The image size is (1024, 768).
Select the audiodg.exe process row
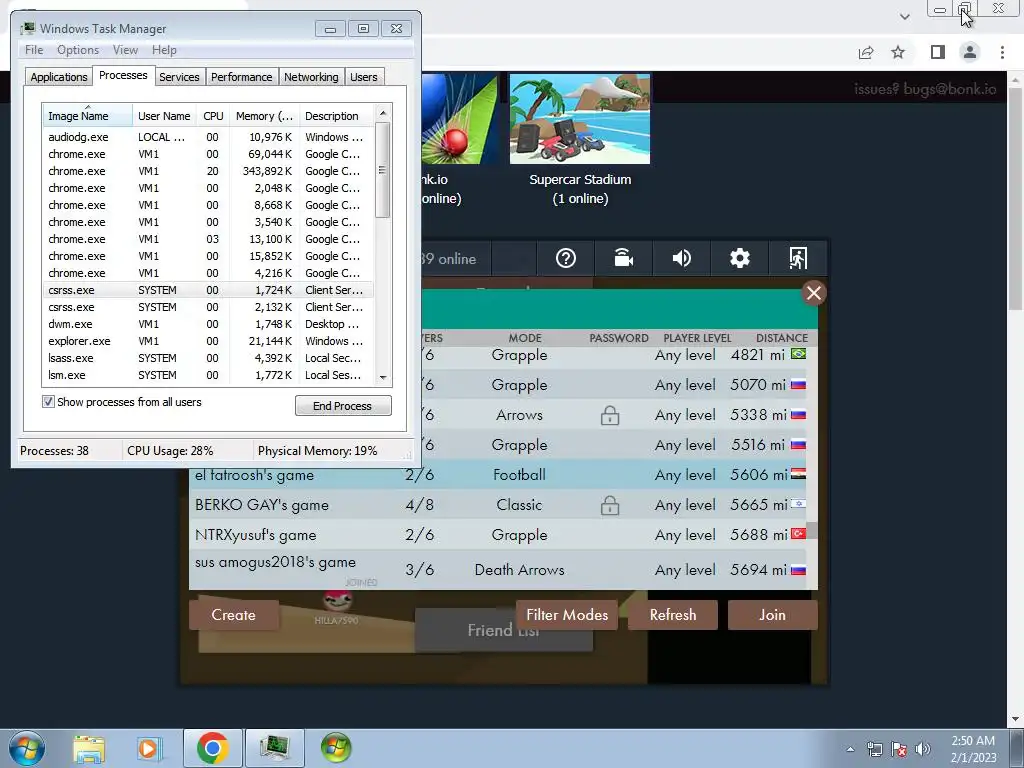point(208,137)
